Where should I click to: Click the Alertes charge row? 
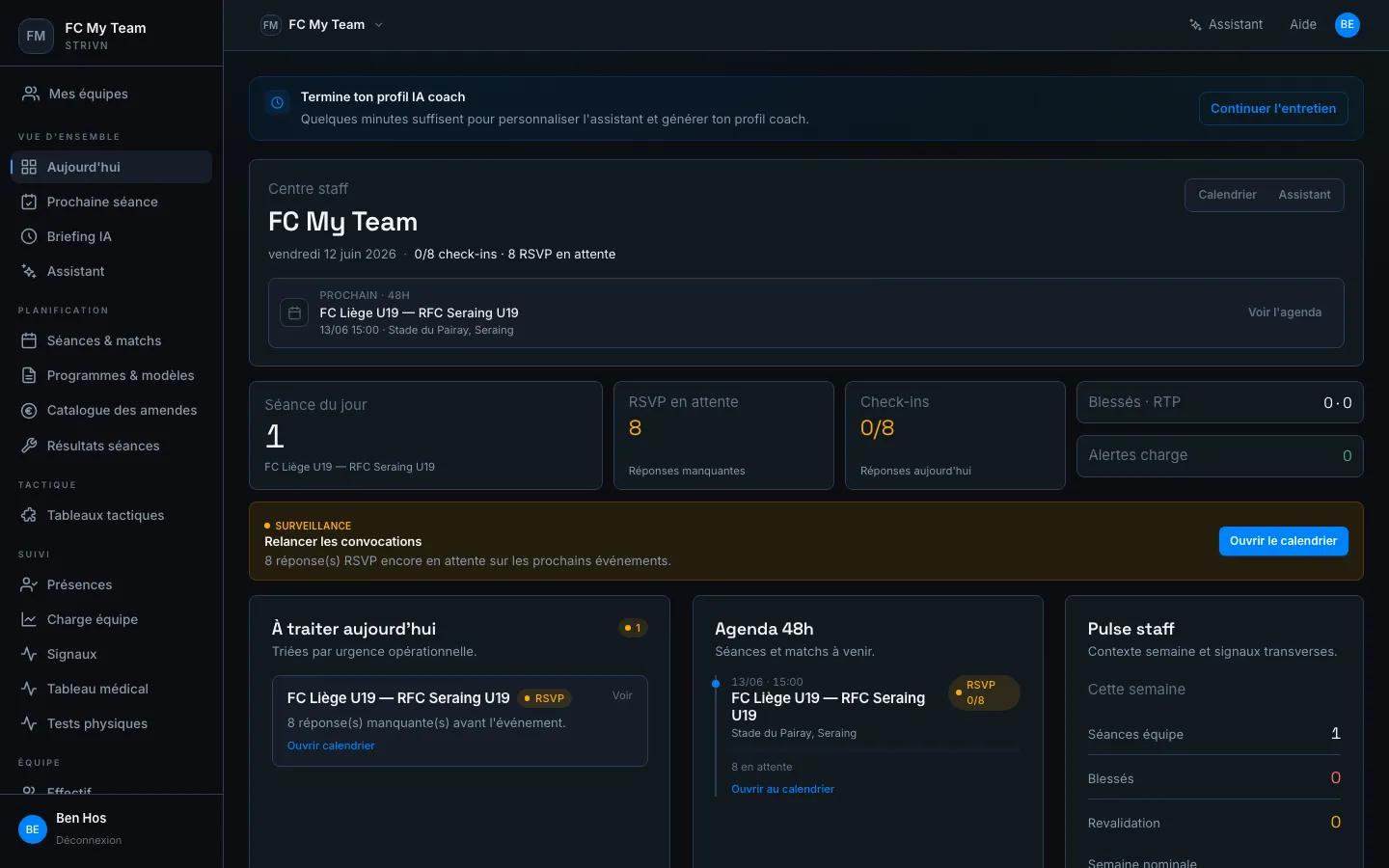click(x=1219, y=455)
